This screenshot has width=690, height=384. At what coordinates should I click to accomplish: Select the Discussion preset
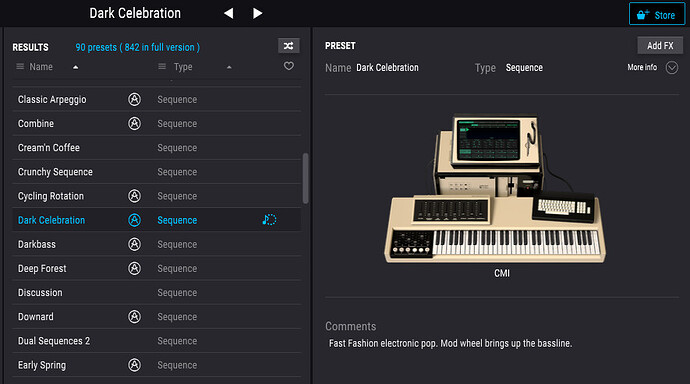pyautogui.click(x=157, y=293)
